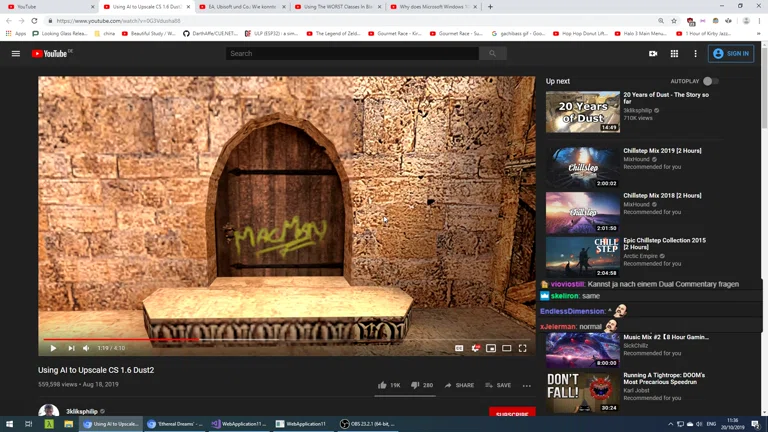Bookmark this page with star icon

tap(674, 21)
